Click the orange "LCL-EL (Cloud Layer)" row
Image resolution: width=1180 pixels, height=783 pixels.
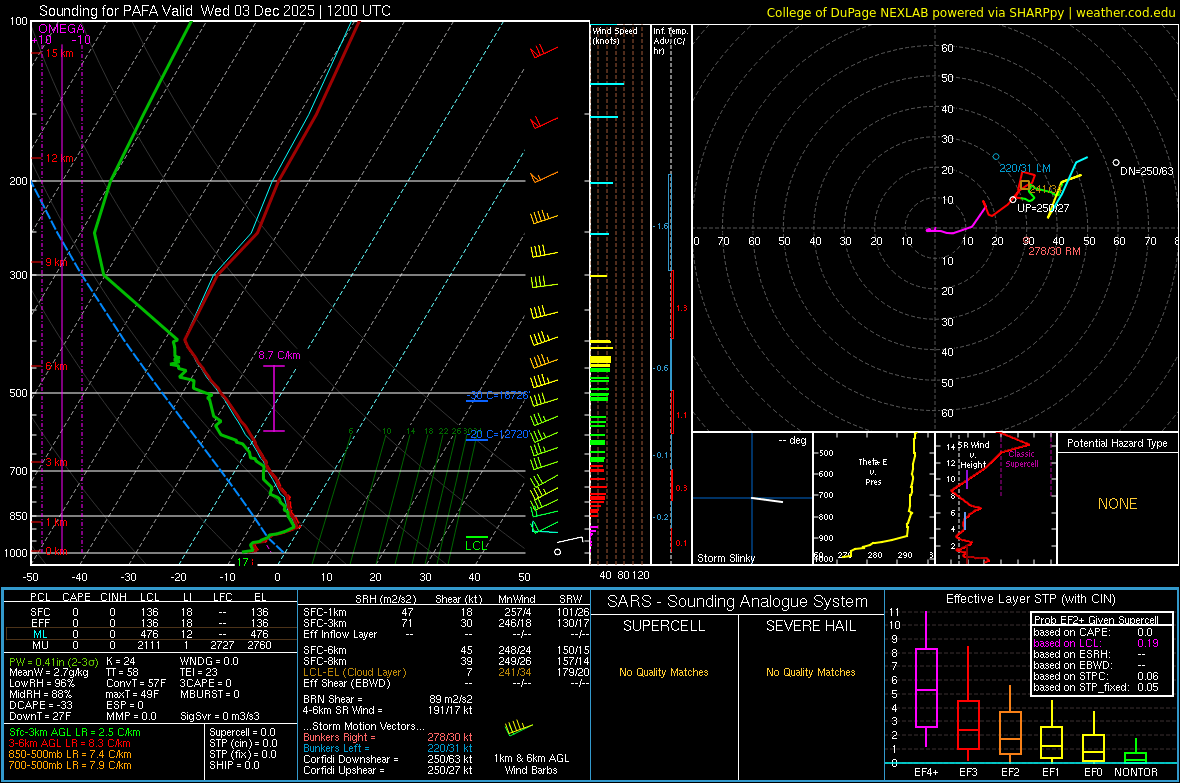(x=446, y=672)
